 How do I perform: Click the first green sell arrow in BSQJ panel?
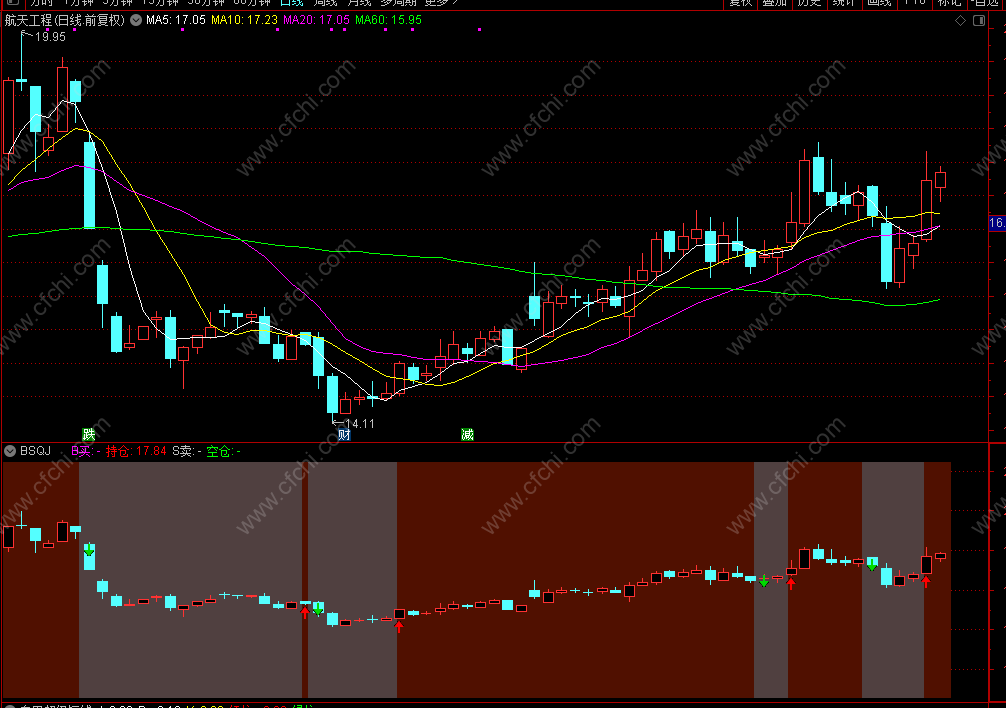point(89,550)
